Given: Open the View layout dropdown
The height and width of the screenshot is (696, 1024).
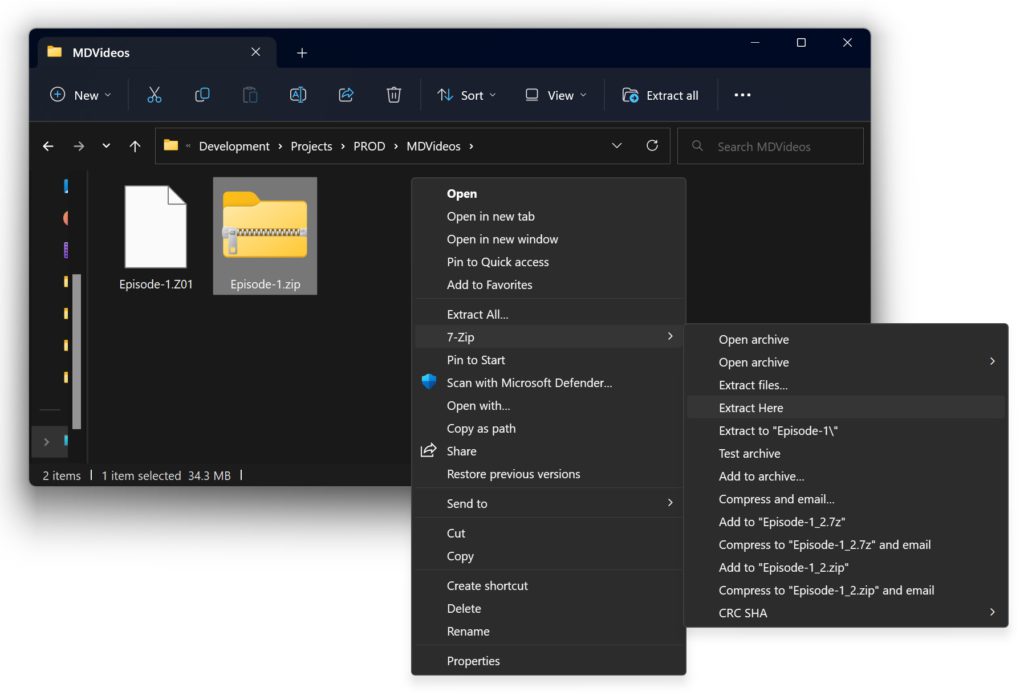Looking at the screenshot, I should pyautogui.click(x=555, y=95).
